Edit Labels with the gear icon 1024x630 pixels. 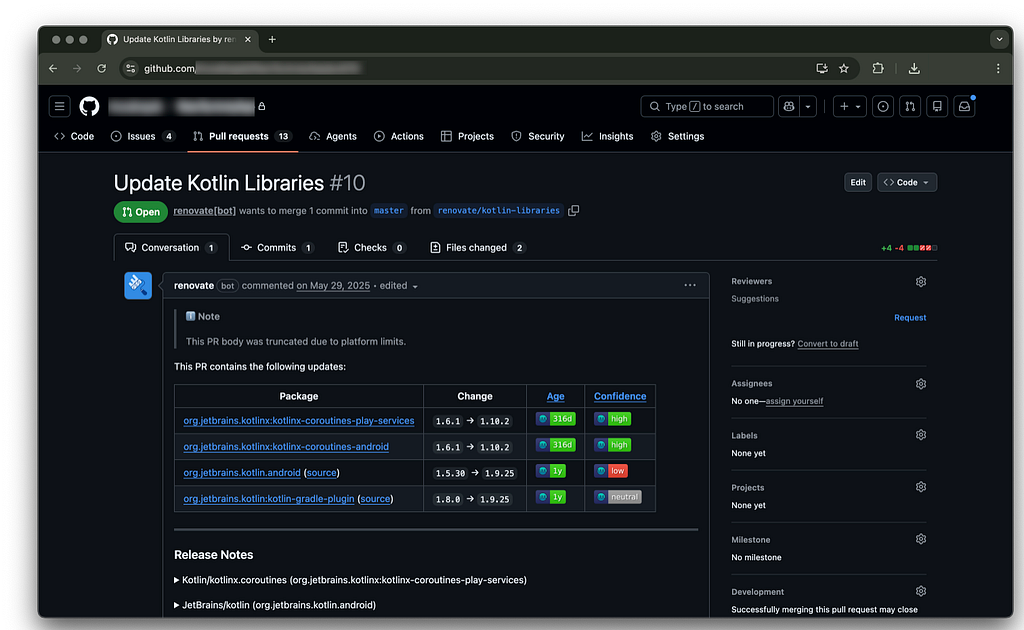[x=921, y=435]
